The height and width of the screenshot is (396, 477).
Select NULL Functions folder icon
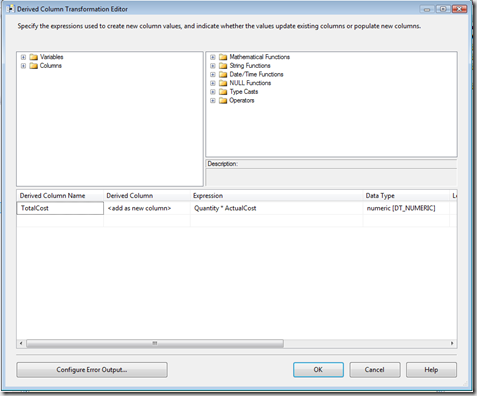pos(223,83)
